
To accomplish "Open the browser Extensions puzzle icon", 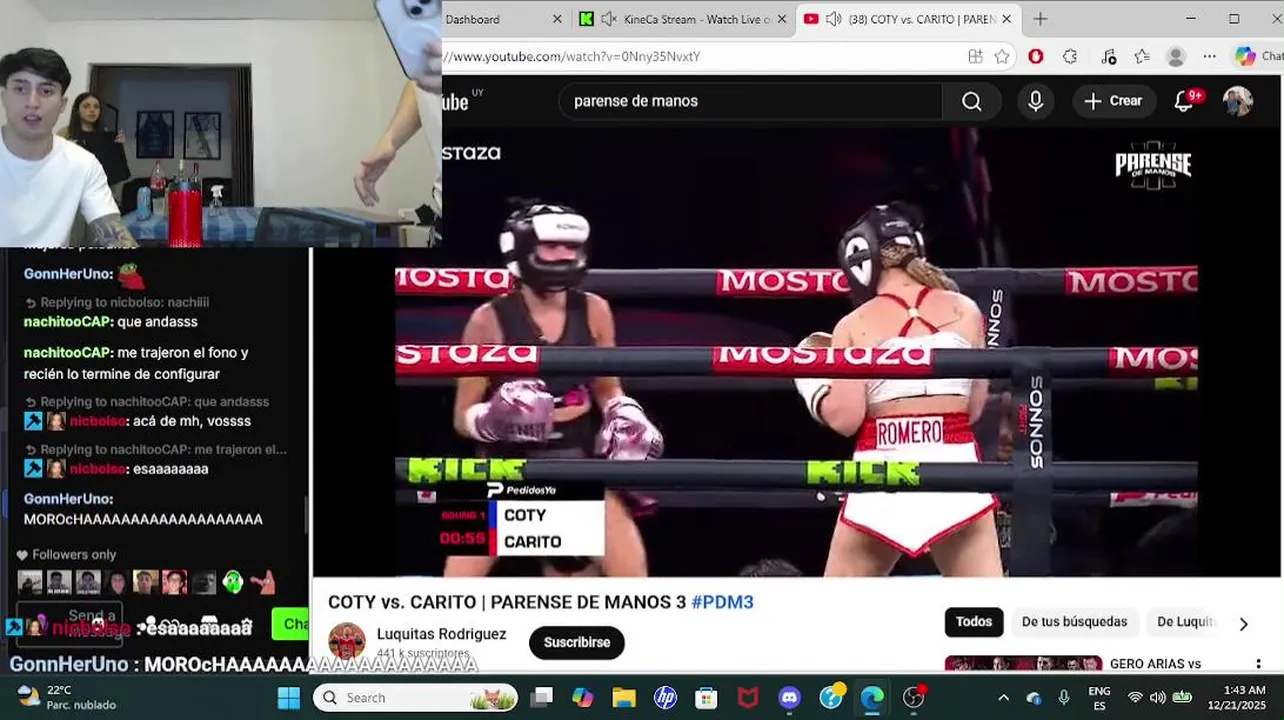I will (x=1070, y=56).
